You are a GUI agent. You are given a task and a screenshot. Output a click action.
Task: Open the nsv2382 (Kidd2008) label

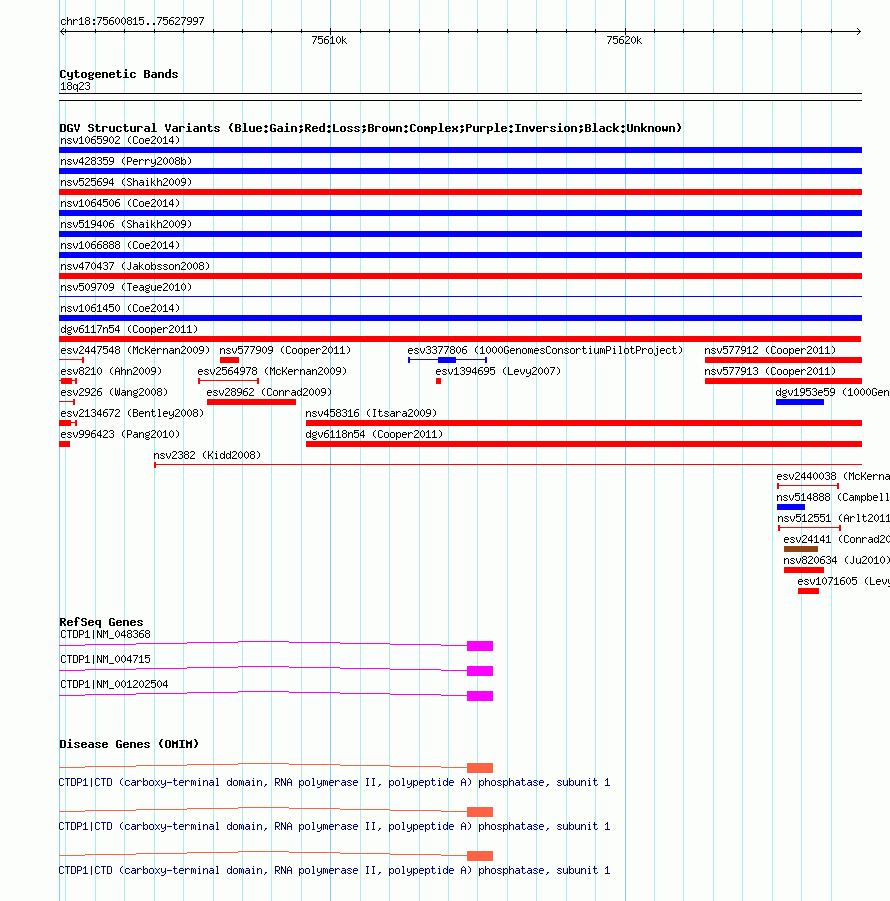[207, 455]
